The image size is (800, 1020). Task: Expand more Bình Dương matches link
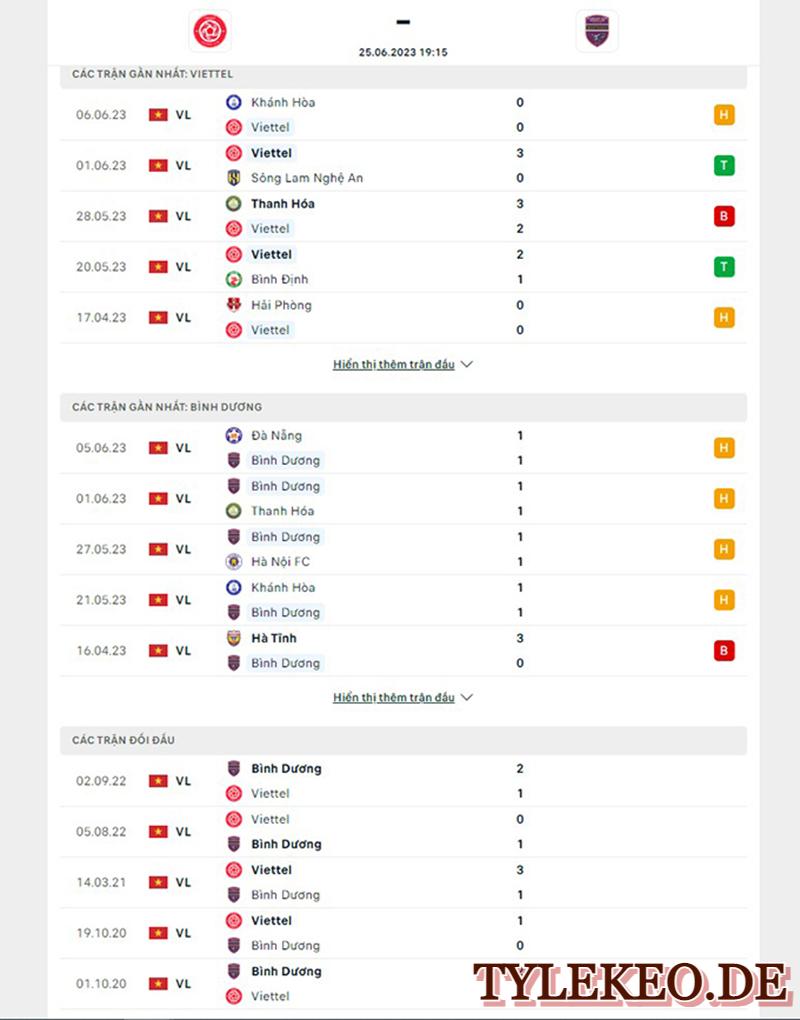[393, 697]
